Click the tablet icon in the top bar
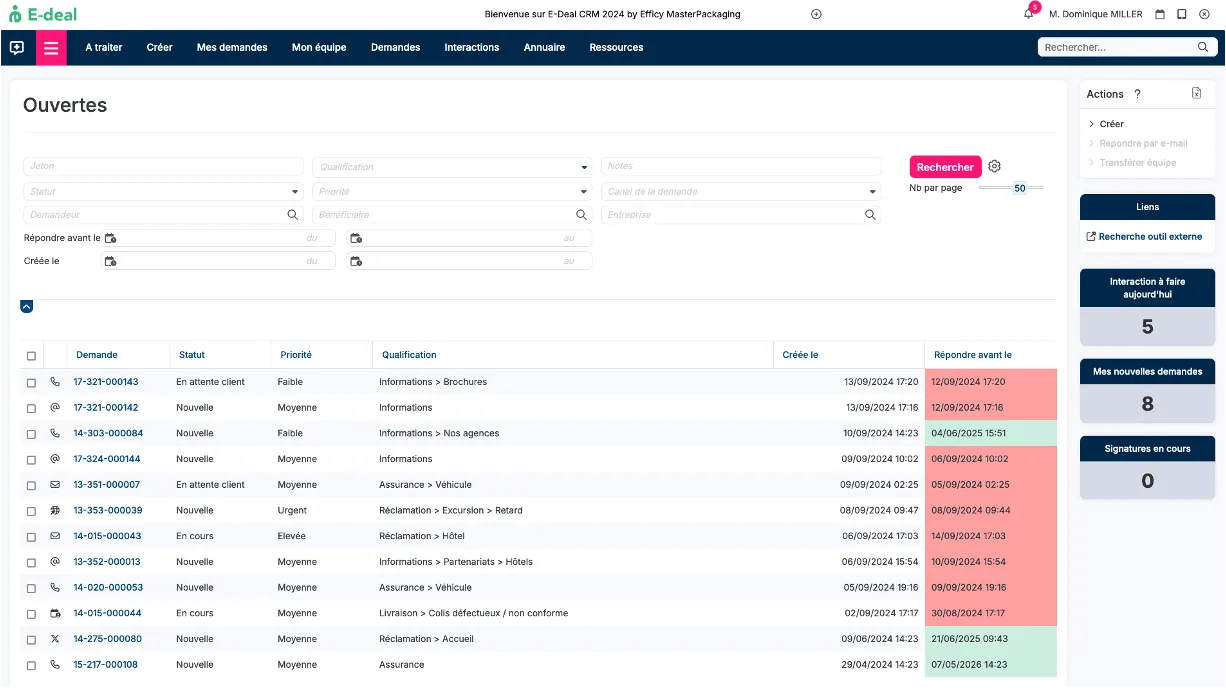1226x688 pixels. 1182,14
